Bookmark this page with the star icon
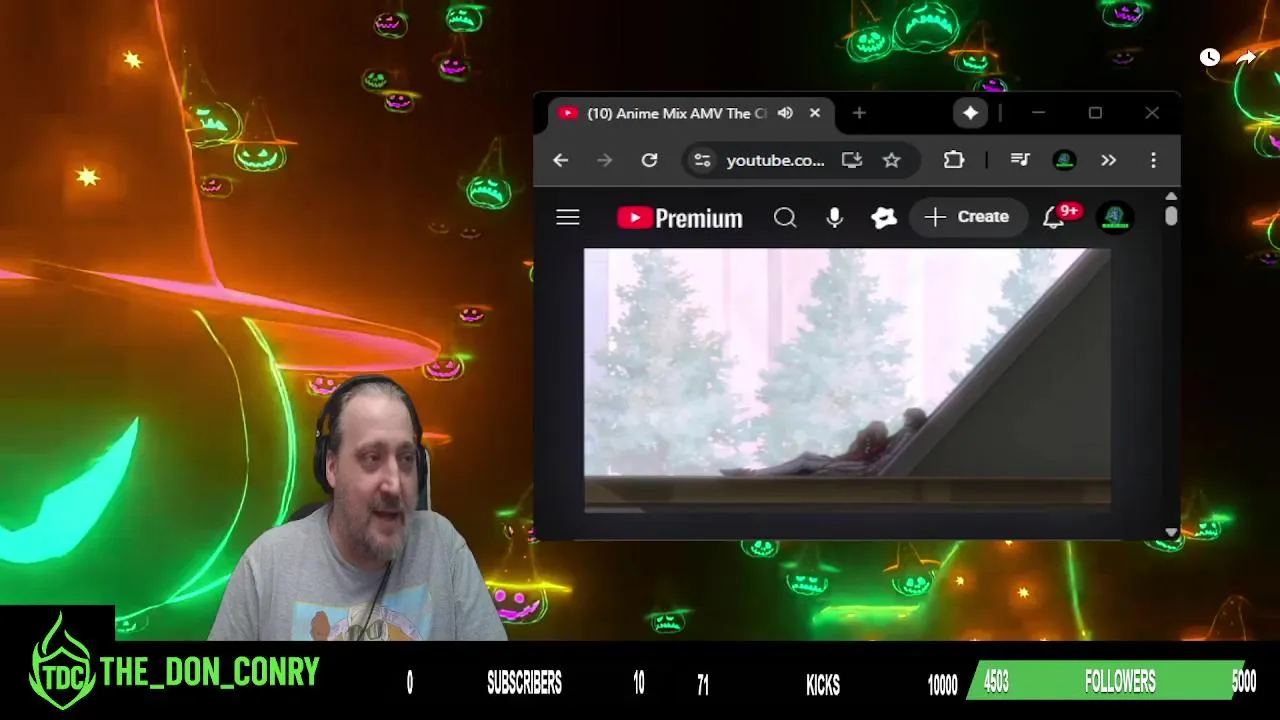 [x=891, y=160]
